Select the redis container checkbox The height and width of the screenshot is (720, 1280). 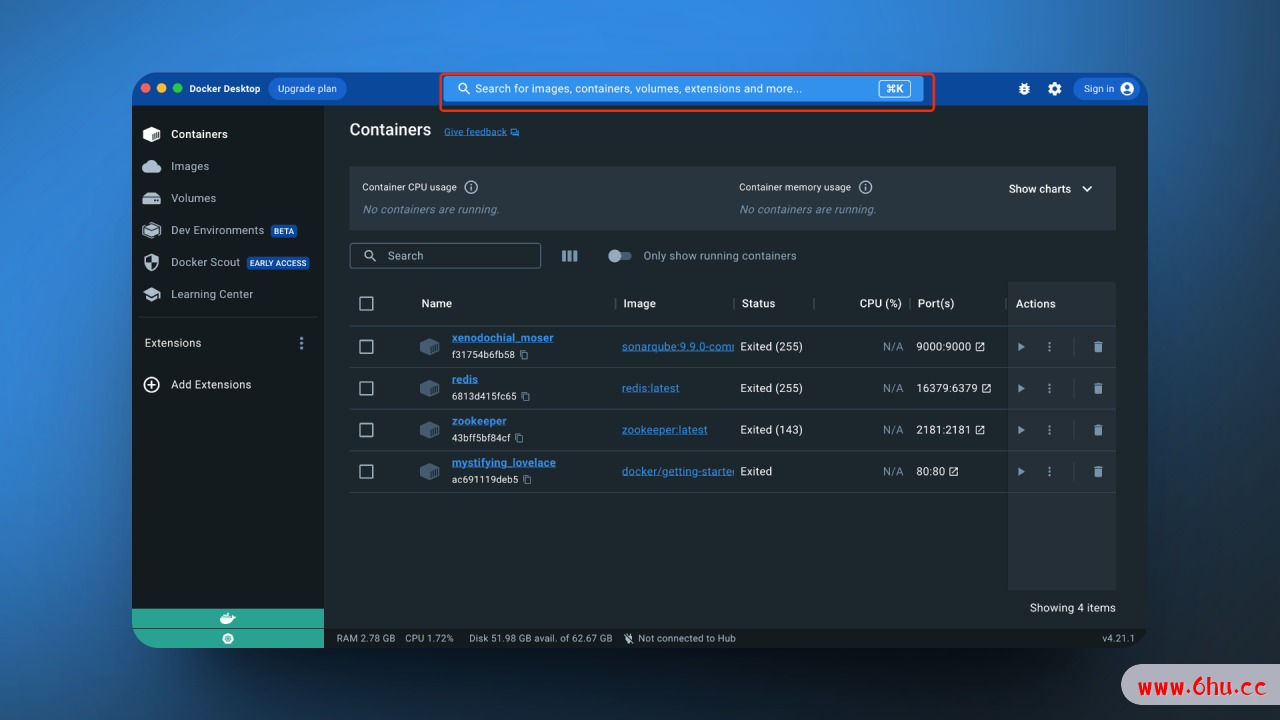366,388
